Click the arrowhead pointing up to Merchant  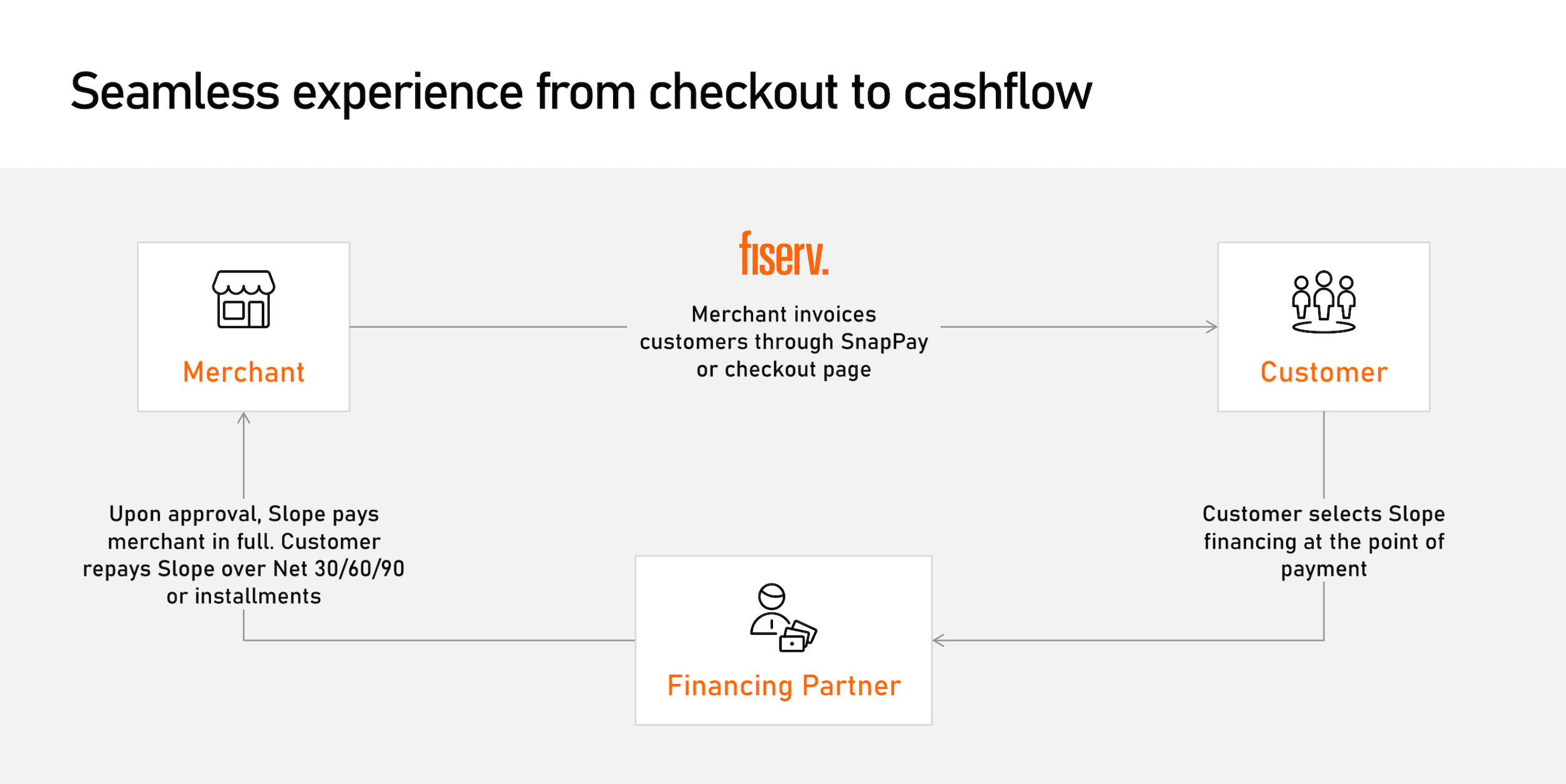pos(244,418)
